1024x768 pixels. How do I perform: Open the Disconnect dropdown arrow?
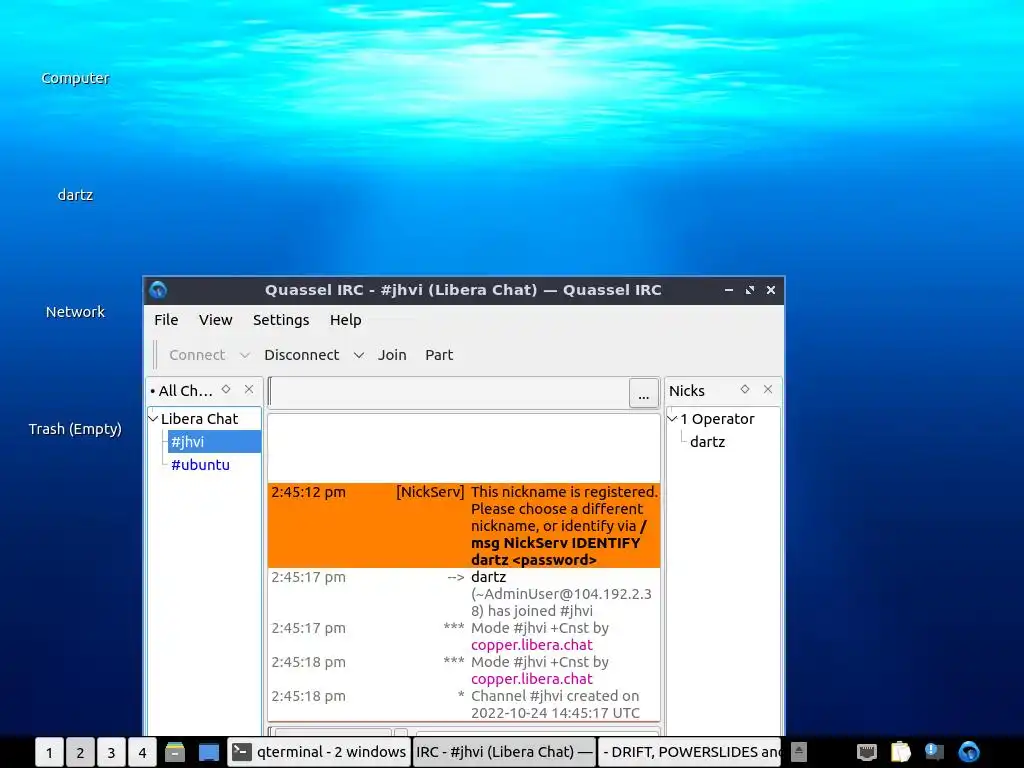point(359,355)
